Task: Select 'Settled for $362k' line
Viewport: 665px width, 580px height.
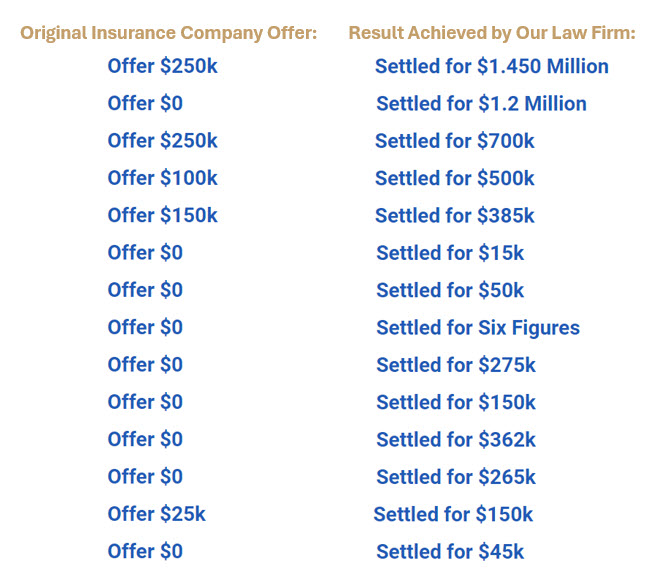Action: pos(456,440)
